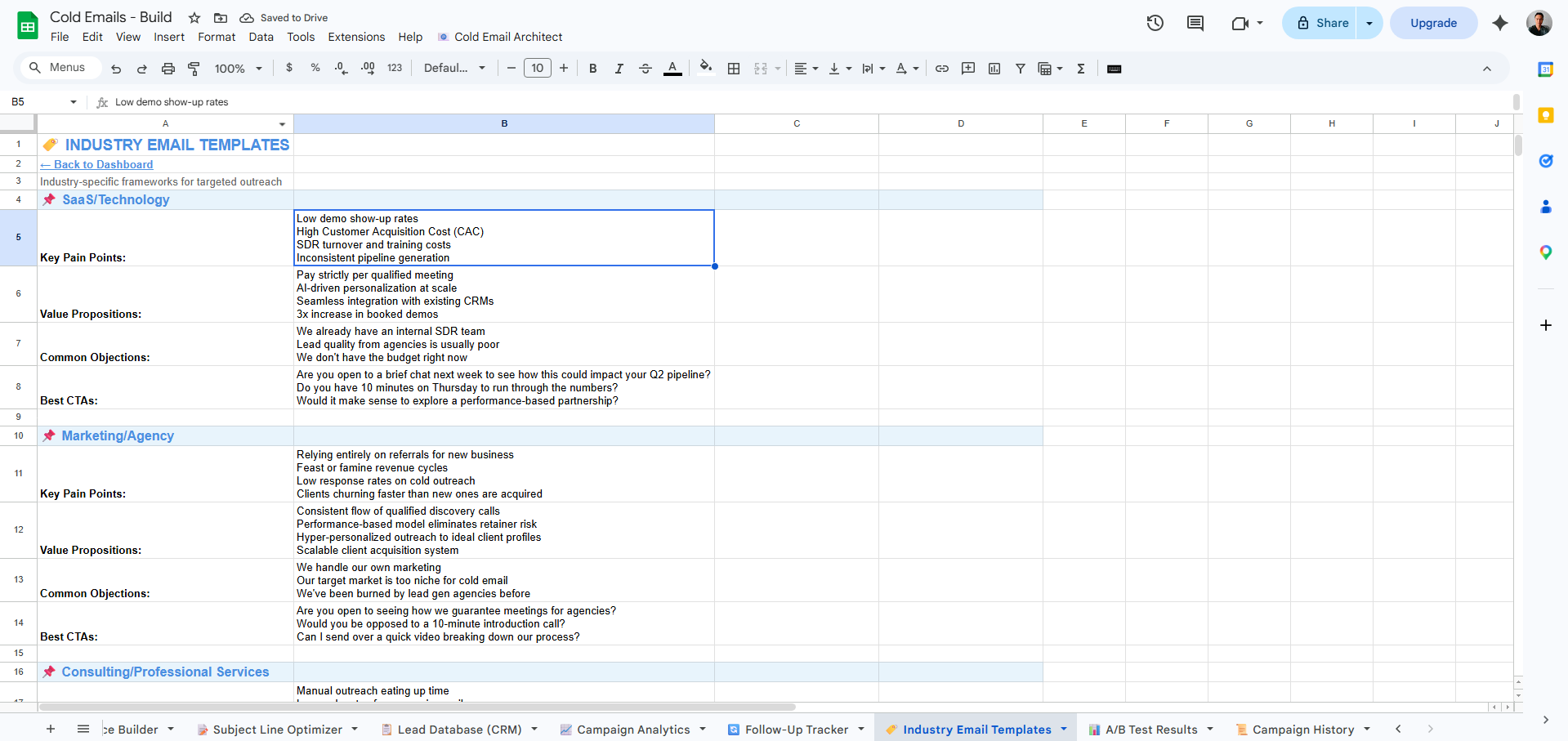Open the Gemini sparkle icon
The width and height of the screenshot is (1568, 741).
(x=1500, y=23)
